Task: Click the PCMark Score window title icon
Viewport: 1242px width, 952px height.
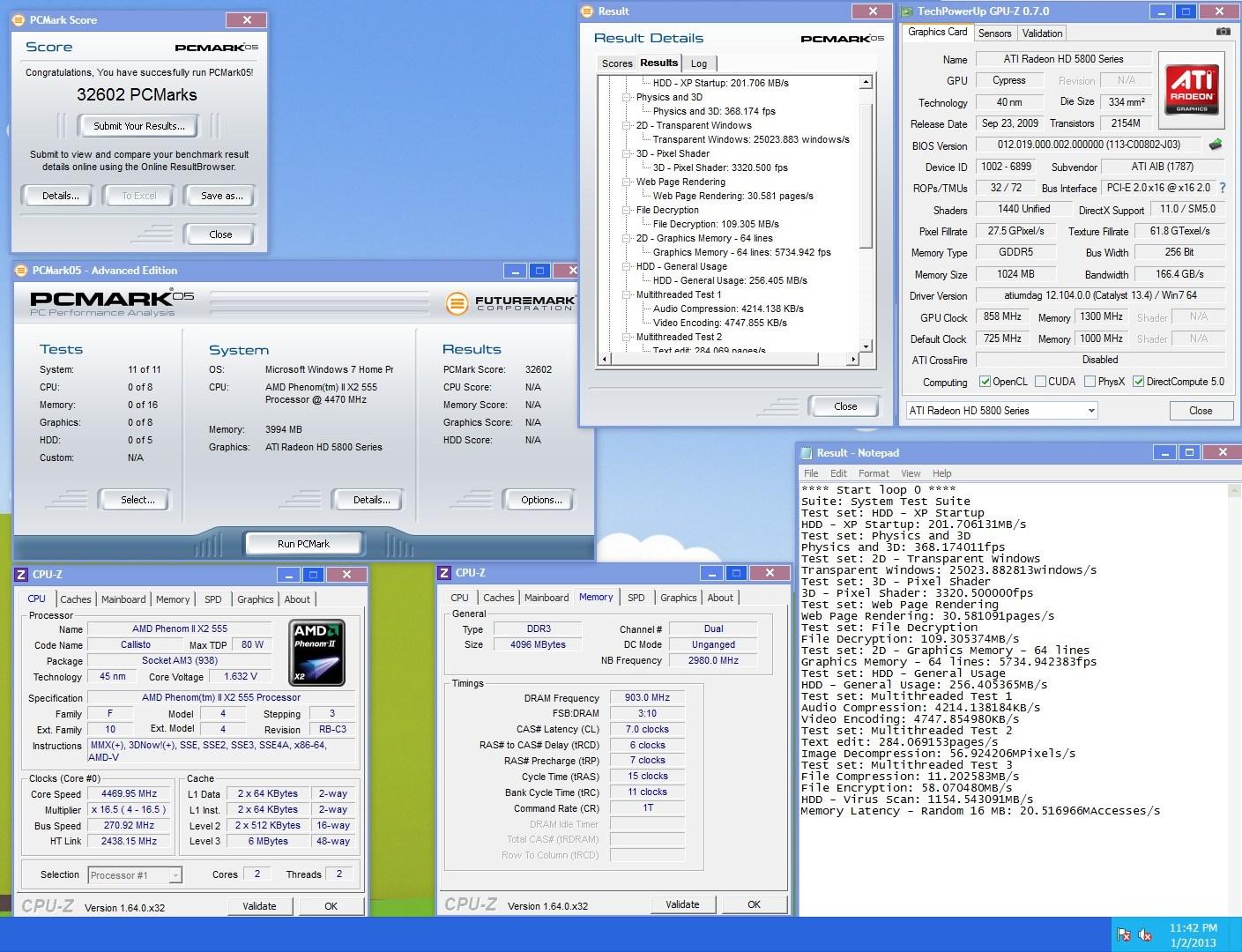Action: 20,19
